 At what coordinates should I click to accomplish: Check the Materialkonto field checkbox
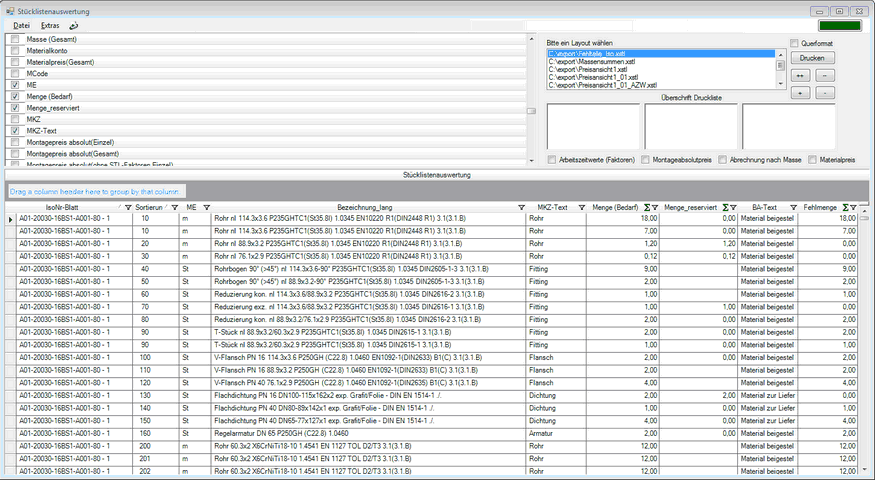point(15,51)
